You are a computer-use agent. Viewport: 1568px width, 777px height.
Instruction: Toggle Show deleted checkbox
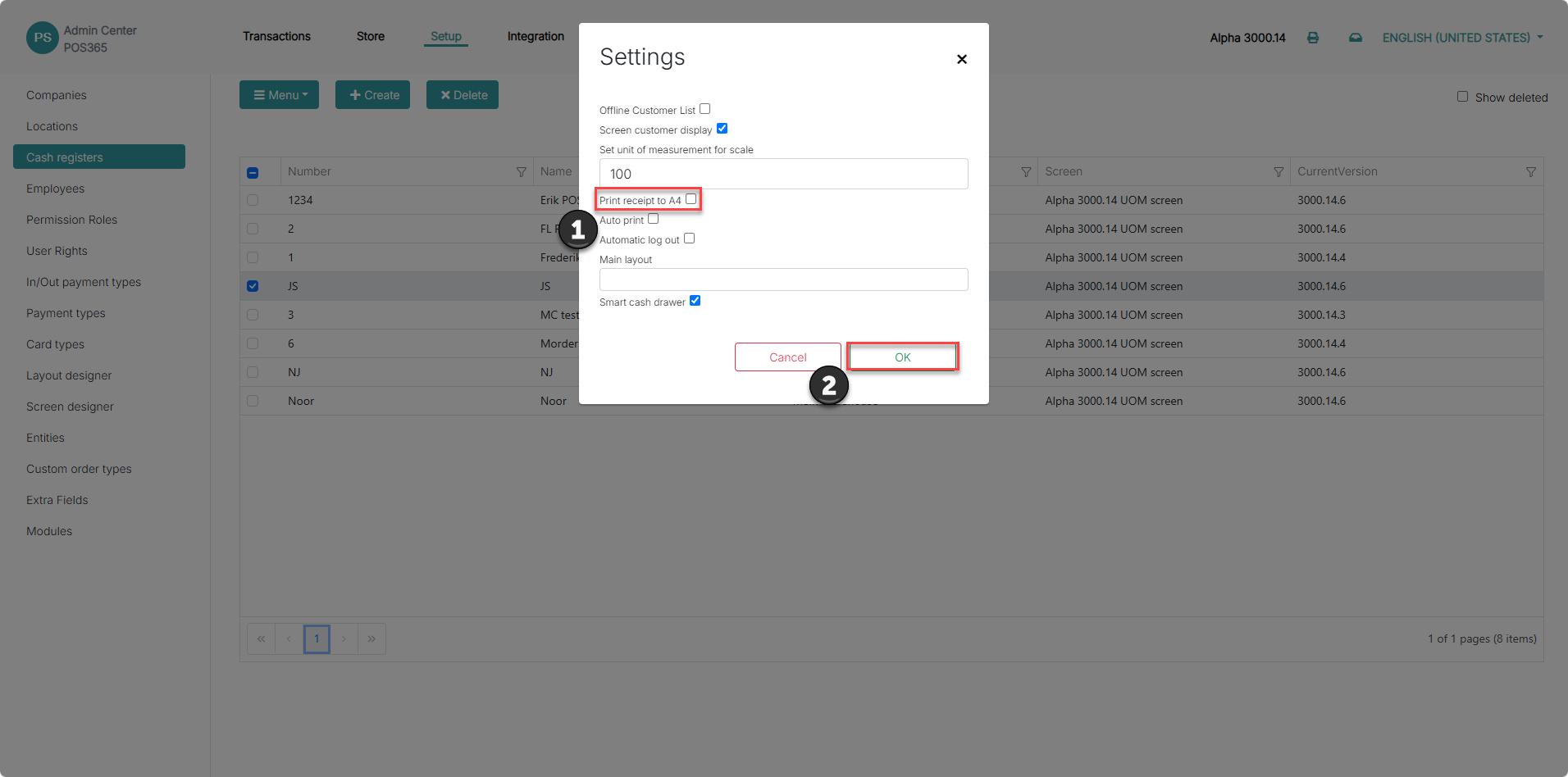click(1462, 97)
